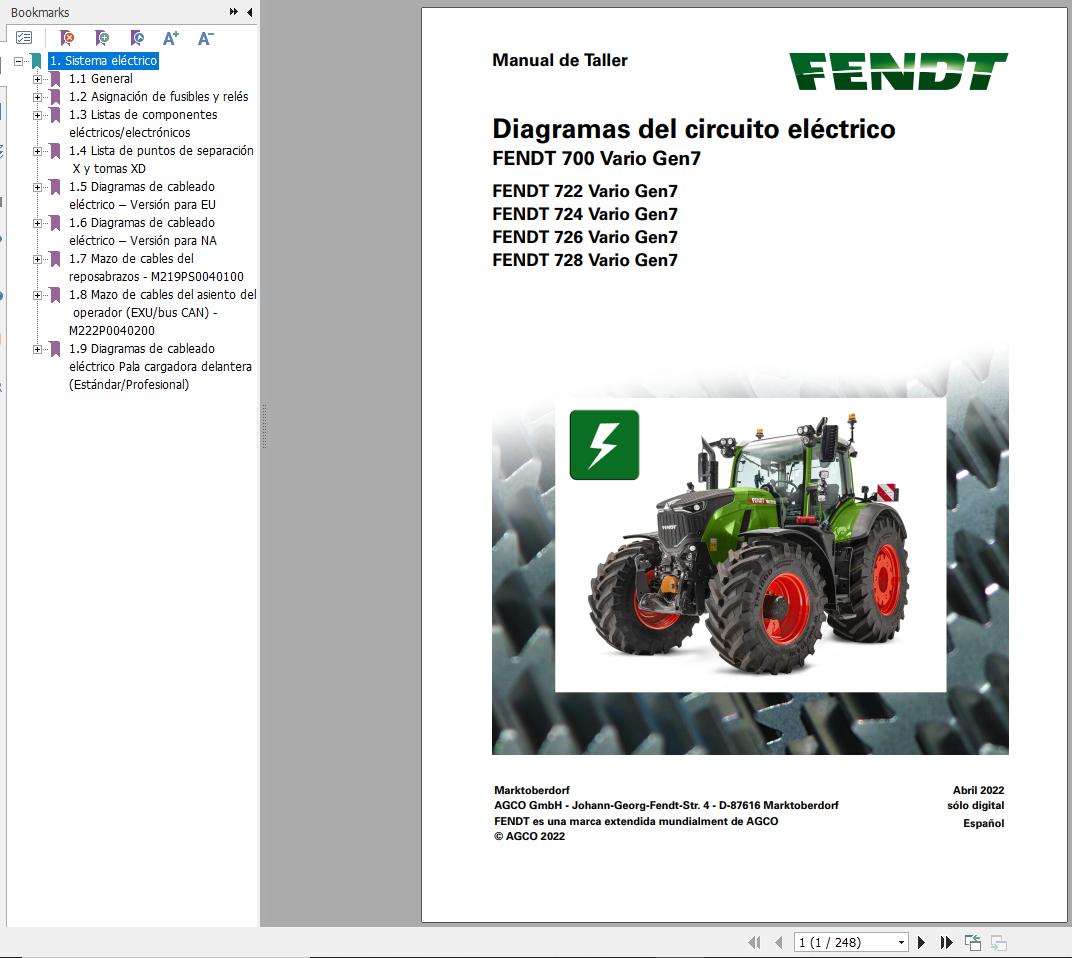
Task: Click the delete bookmark icon
Action: 66,38
